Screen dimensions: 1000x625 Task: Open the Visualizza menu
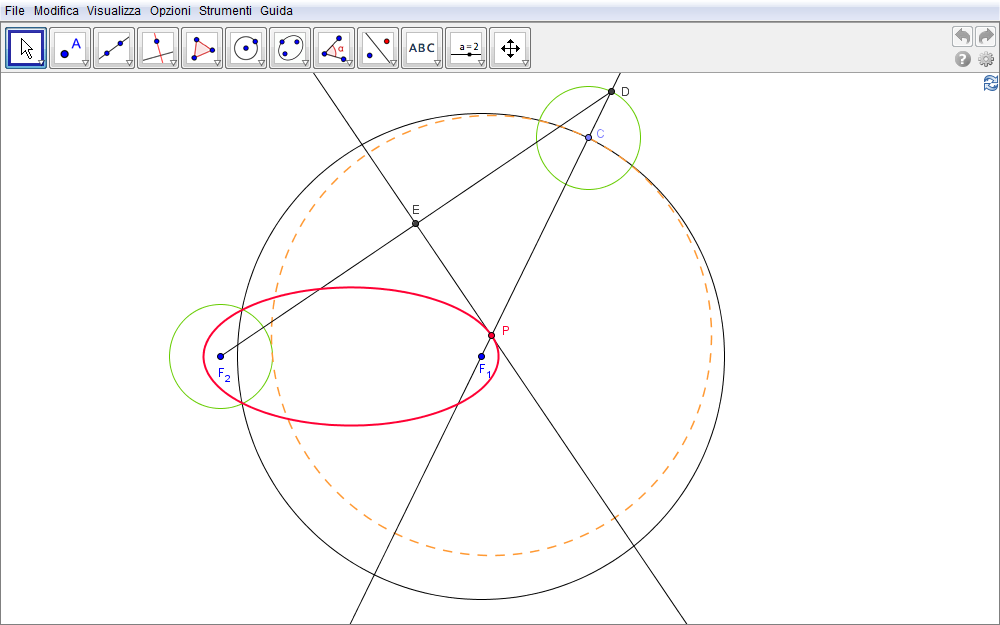click(113, 10)
